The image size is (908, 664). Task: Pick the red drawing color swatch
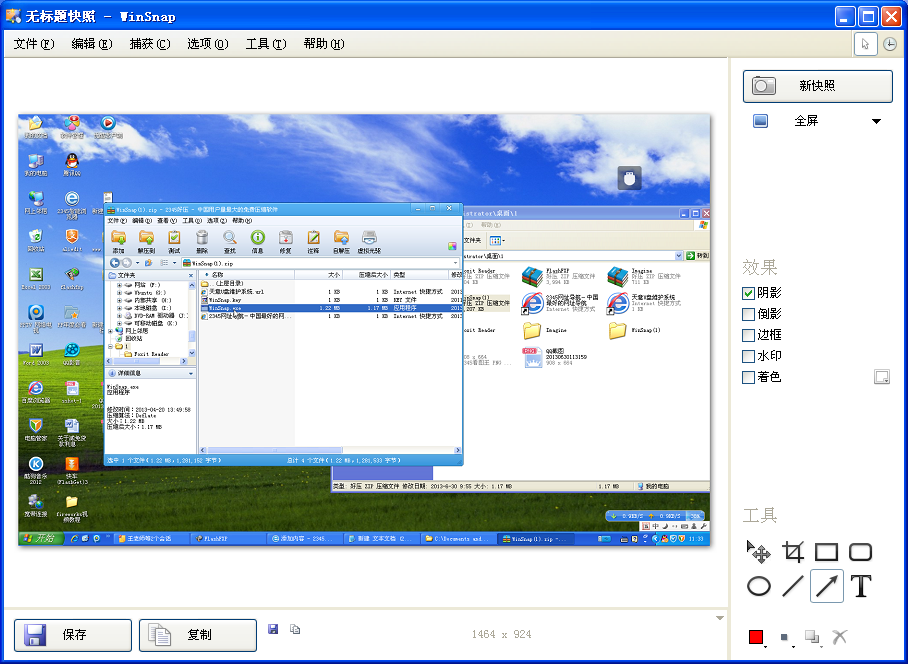pos(756,637)
